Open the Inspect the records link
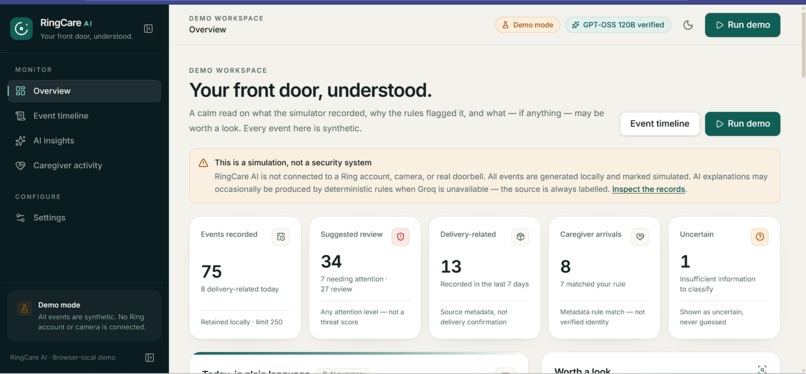The image size is (806, 374). (648, 189)
